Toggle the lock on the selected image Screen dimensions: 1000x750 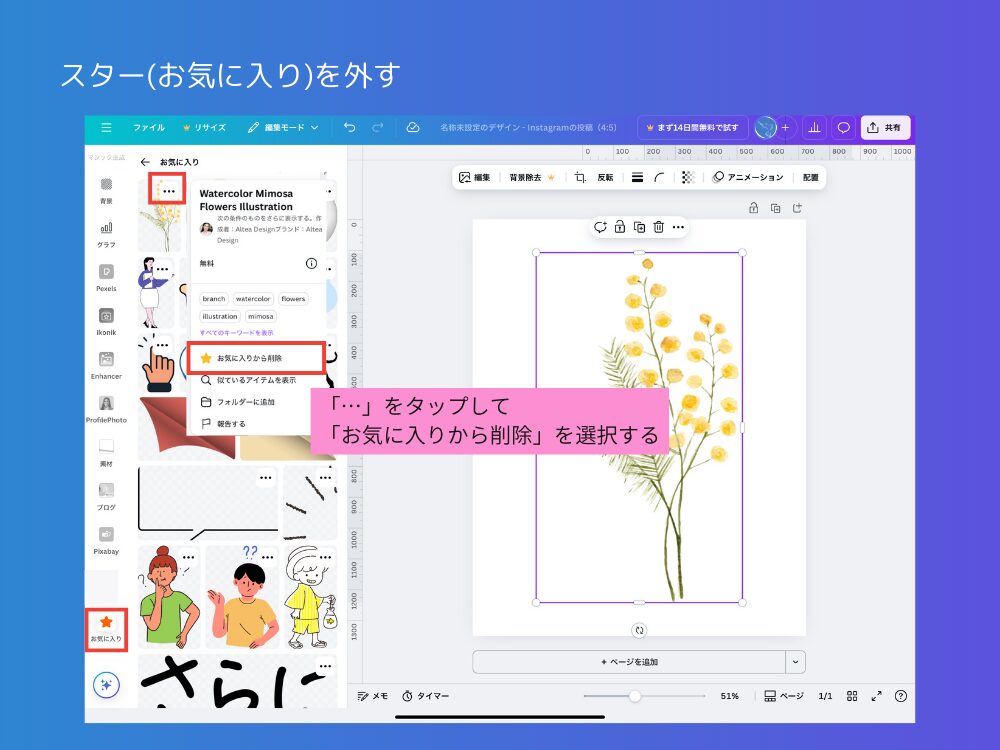point(618,227)
